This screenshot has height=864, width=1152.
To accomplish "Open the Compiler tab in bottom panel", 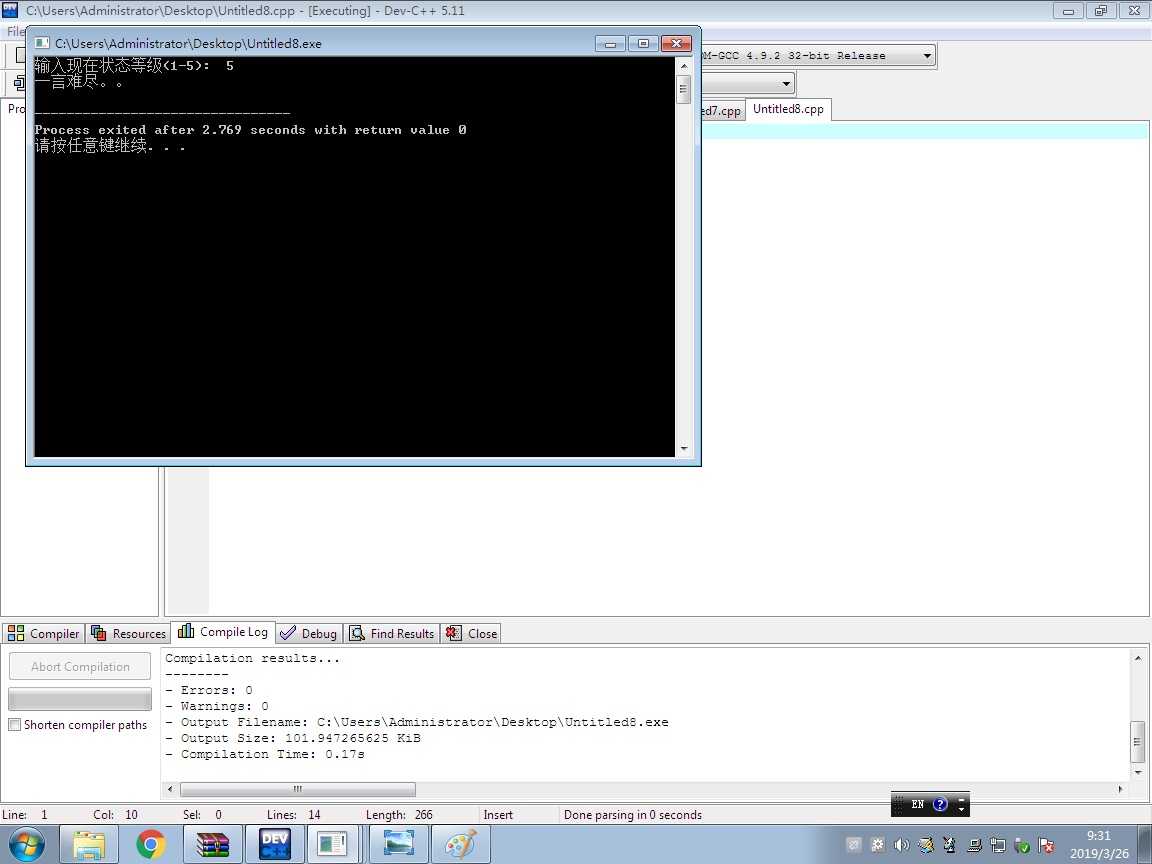I will tap(43, 633).
